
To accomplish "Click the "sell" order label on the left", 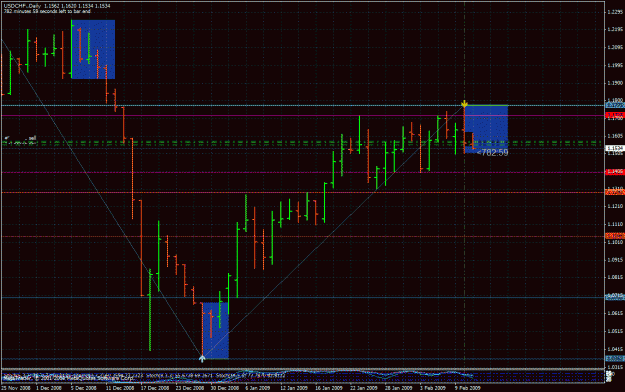I will pyautogui.click(x=32, y=138).
